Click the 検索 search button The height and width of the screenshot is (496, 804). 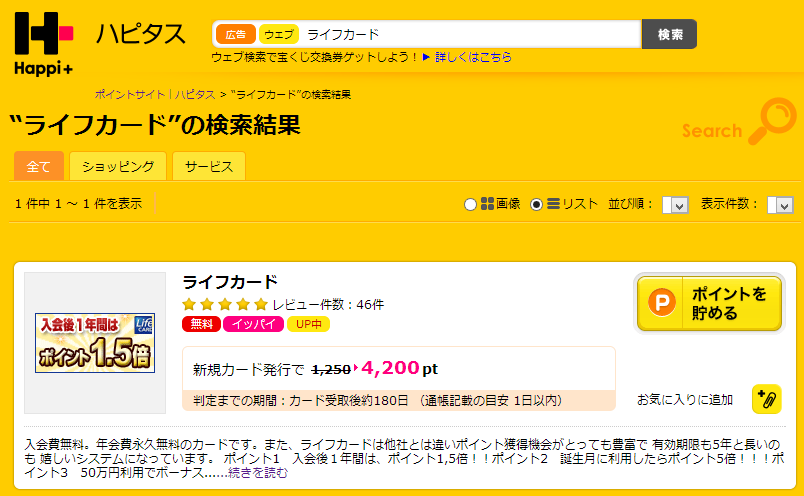click(670, 34)
